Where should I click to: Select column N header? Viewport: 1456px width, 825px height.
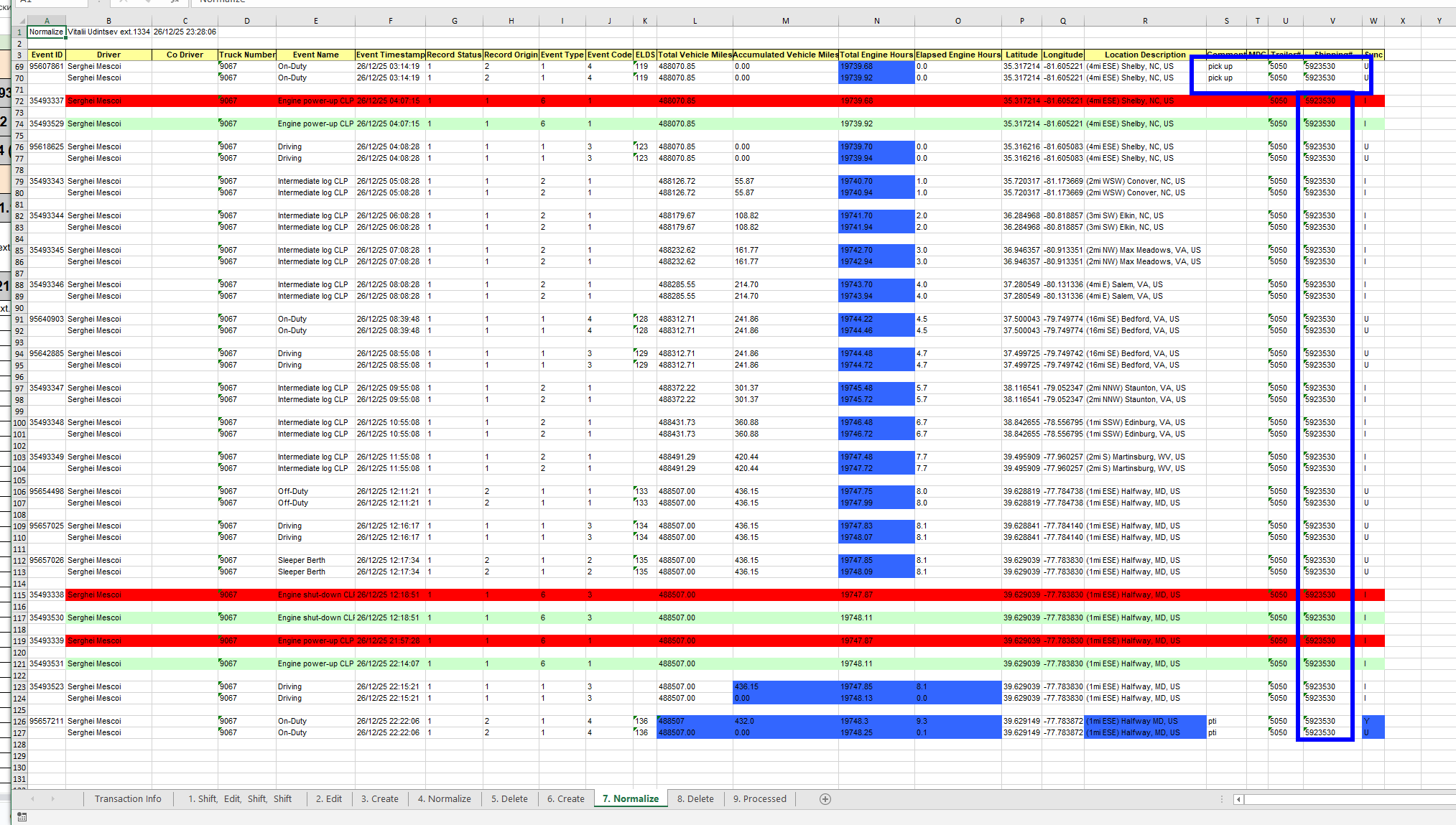pyautogui.click(x=876, y=21)
